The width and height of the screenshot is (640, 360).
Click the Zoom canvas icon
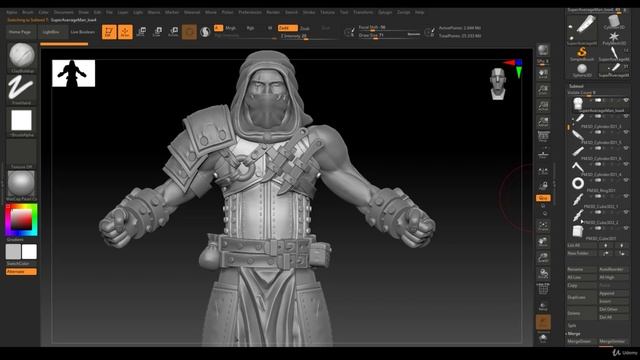(543, 90)
